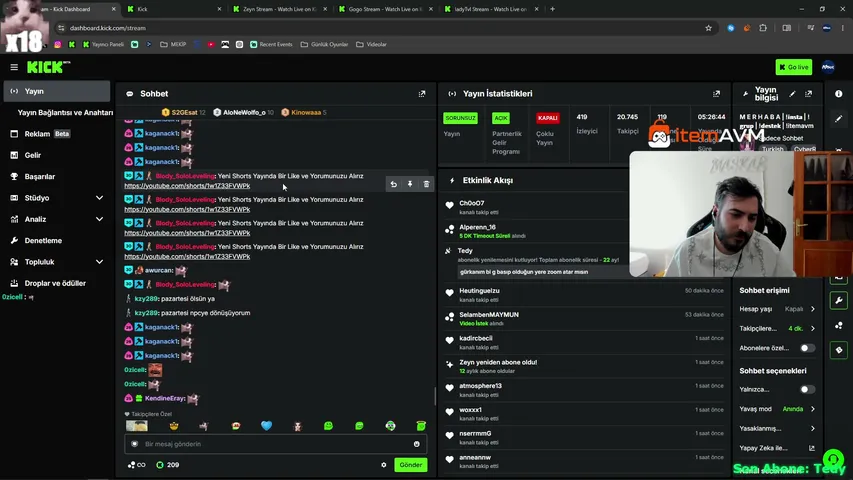Switch to the ladyTvl Stream browser tab
Image resolution: width=853 pixels, height=480 pixels.
point(491,9)
